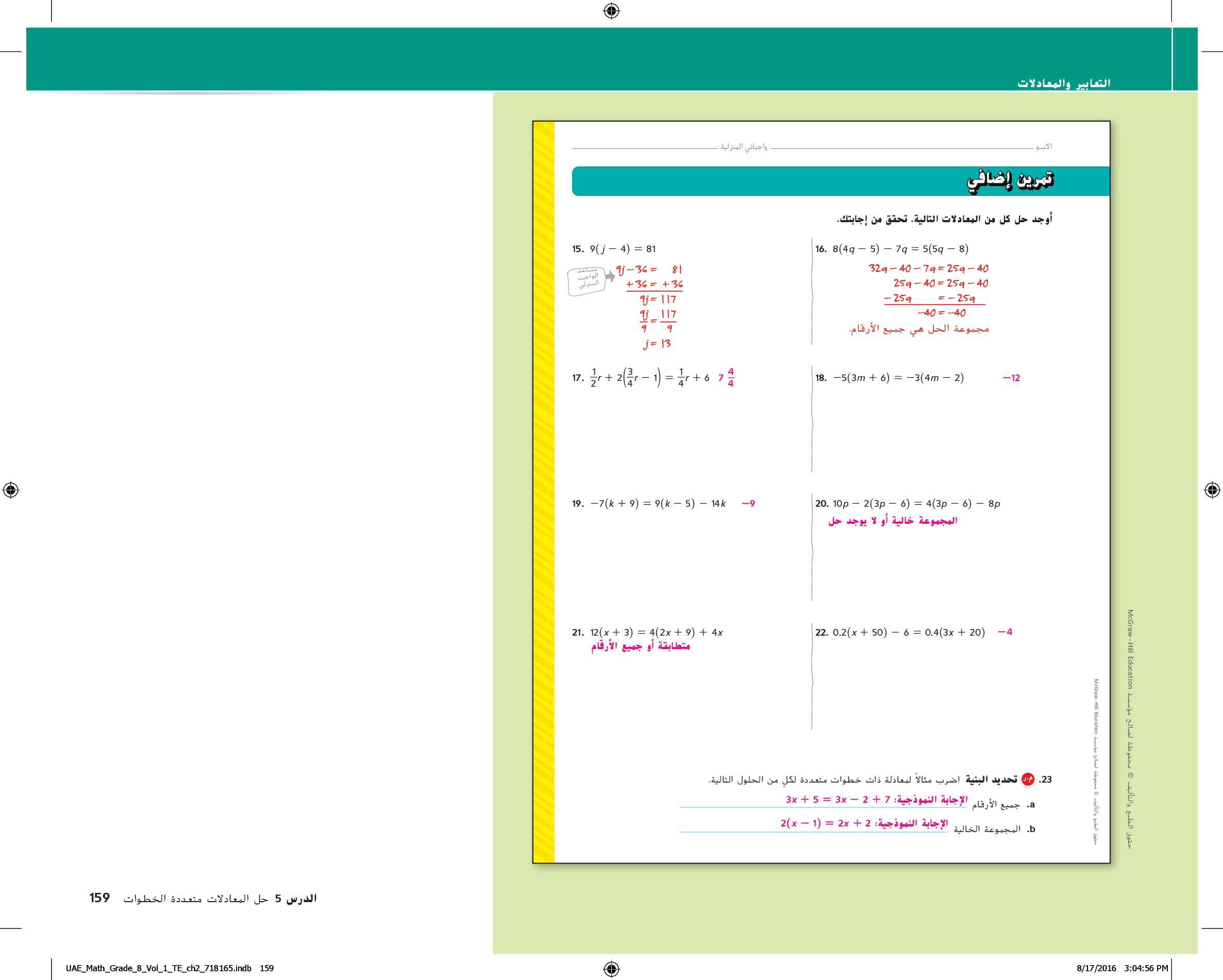This screenshot has width=1223, height=980.
Task: Click the right edge registration crosshair
Action: click(1212, 490)
